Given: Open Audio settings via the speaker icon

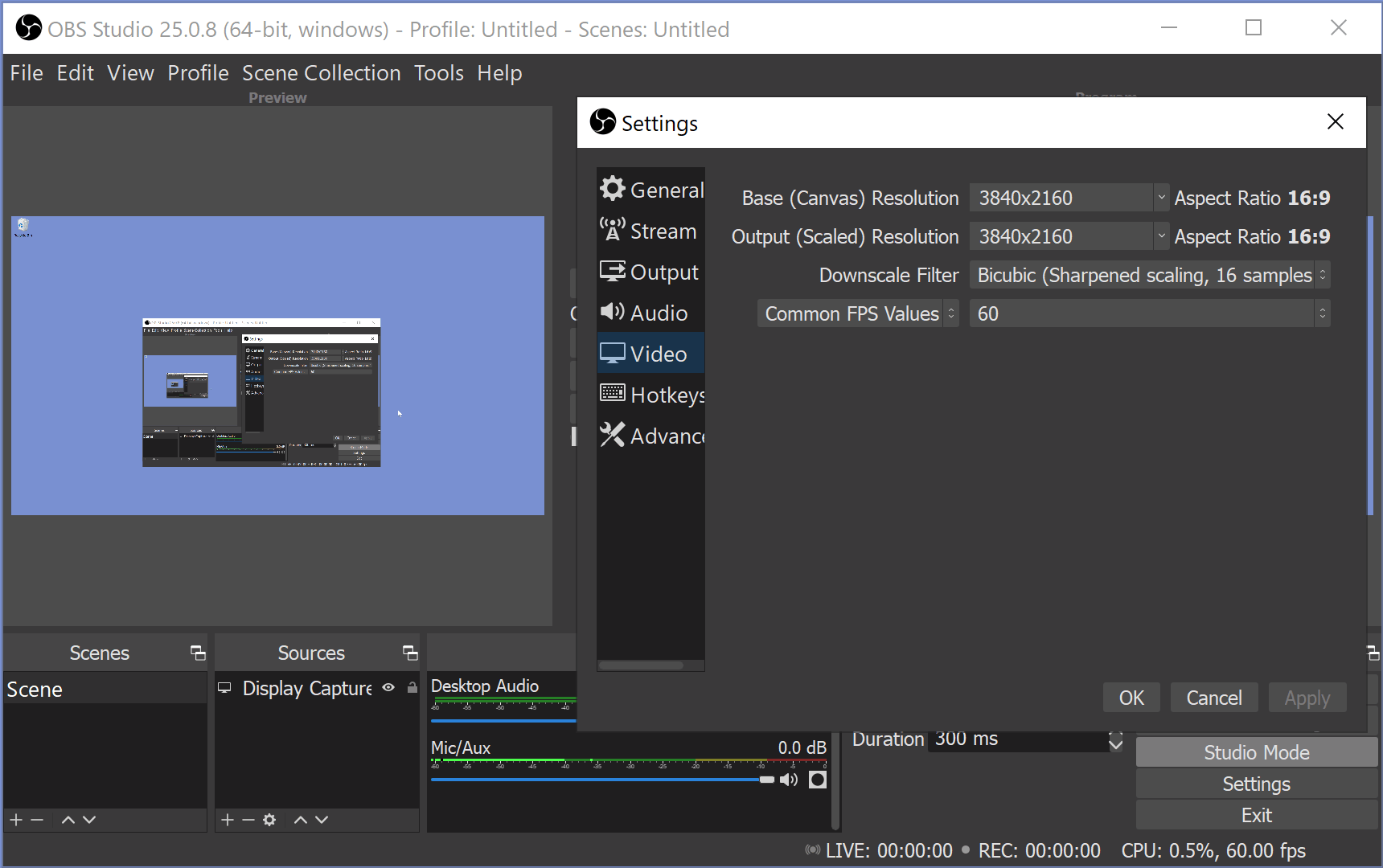Looking at the screenshot, I should tap(612, 312).
